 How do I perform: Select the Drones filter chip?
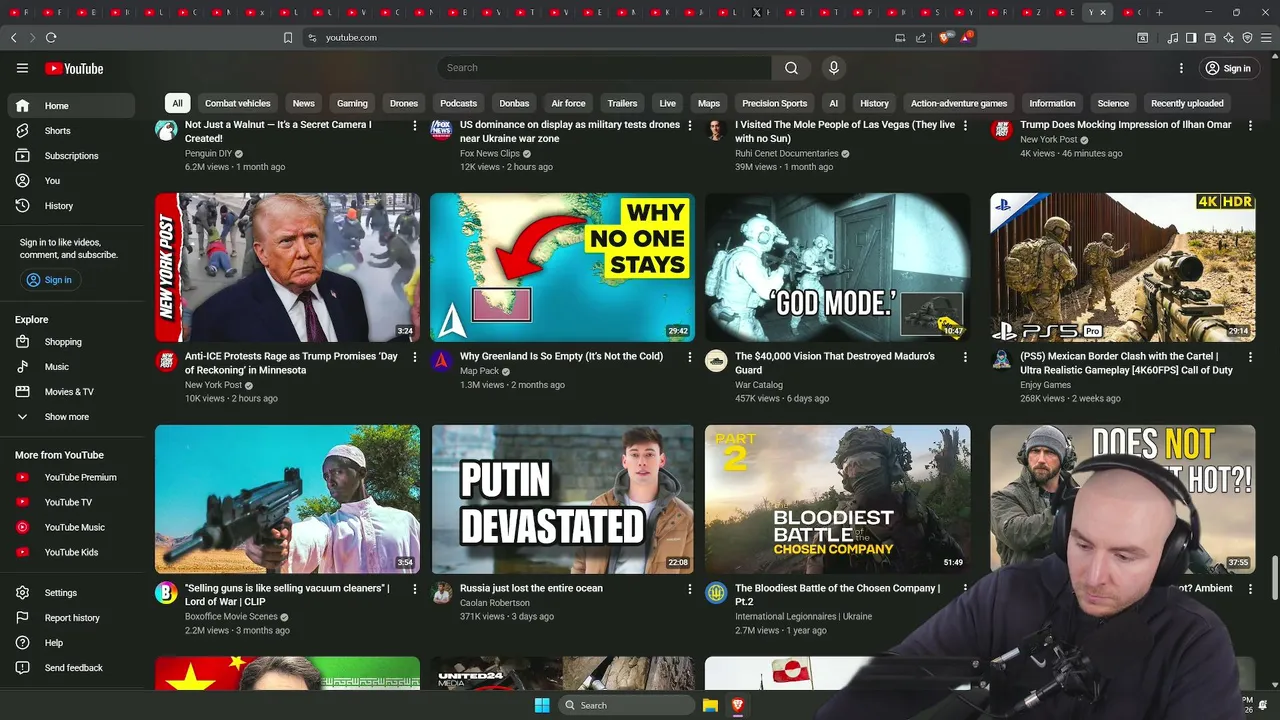click(404, 103)
